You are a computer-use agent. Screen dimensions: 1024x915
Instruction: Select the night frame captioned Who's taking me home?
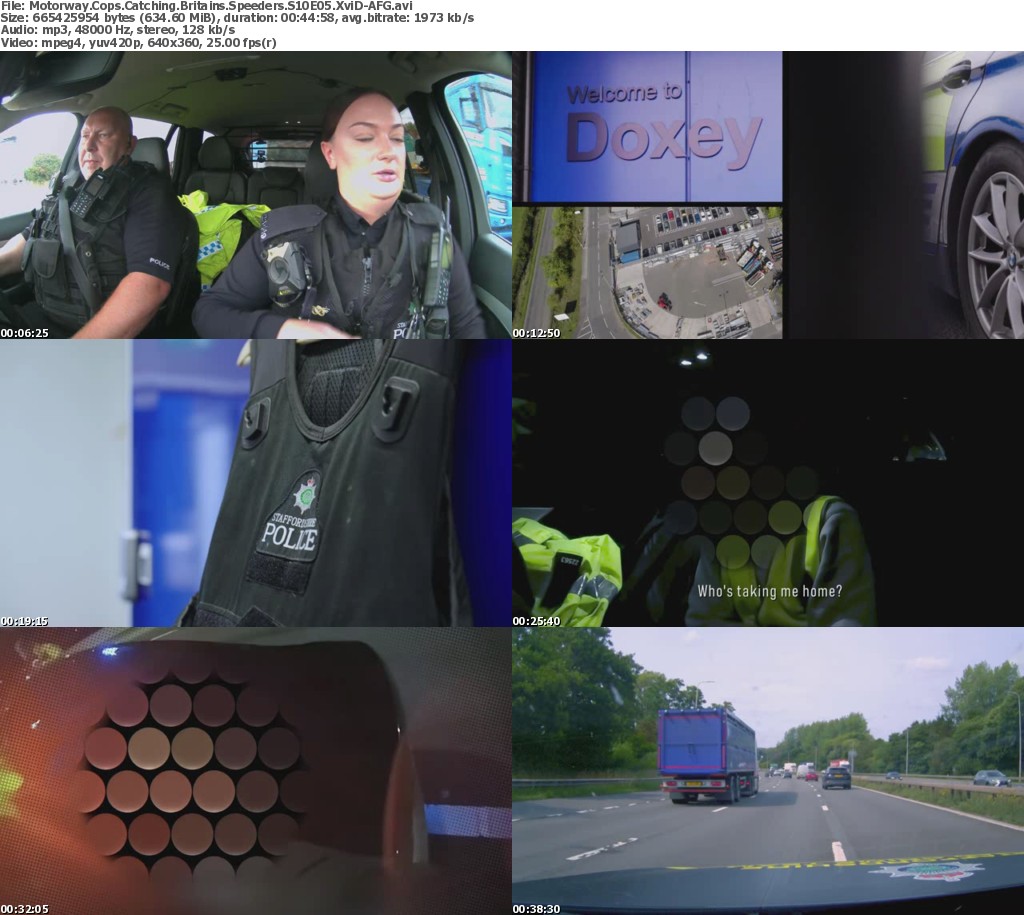point(768,483)
